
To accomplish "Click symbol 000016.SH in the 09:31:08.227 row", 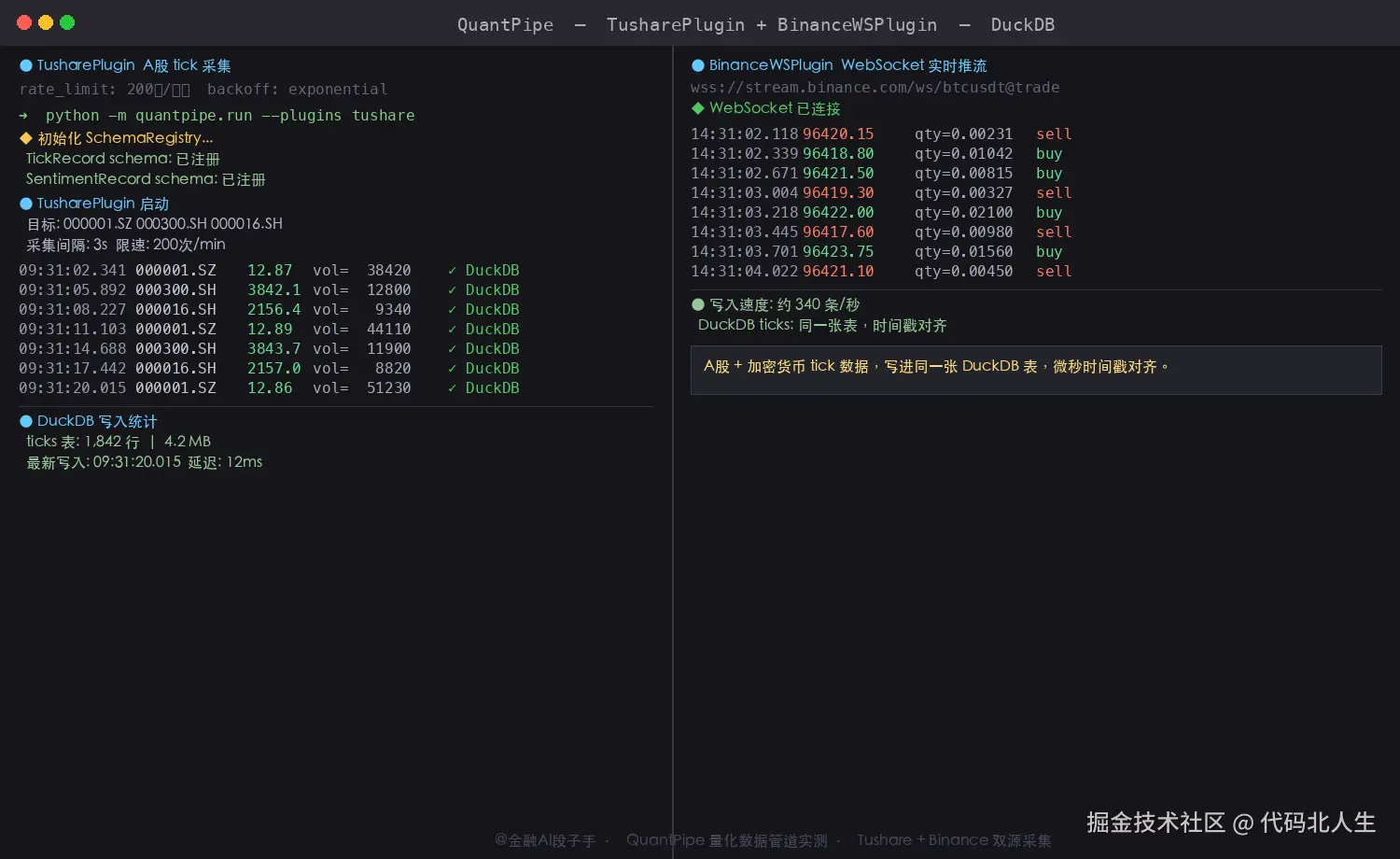I will pyautogui.click(x=175, y=310).
